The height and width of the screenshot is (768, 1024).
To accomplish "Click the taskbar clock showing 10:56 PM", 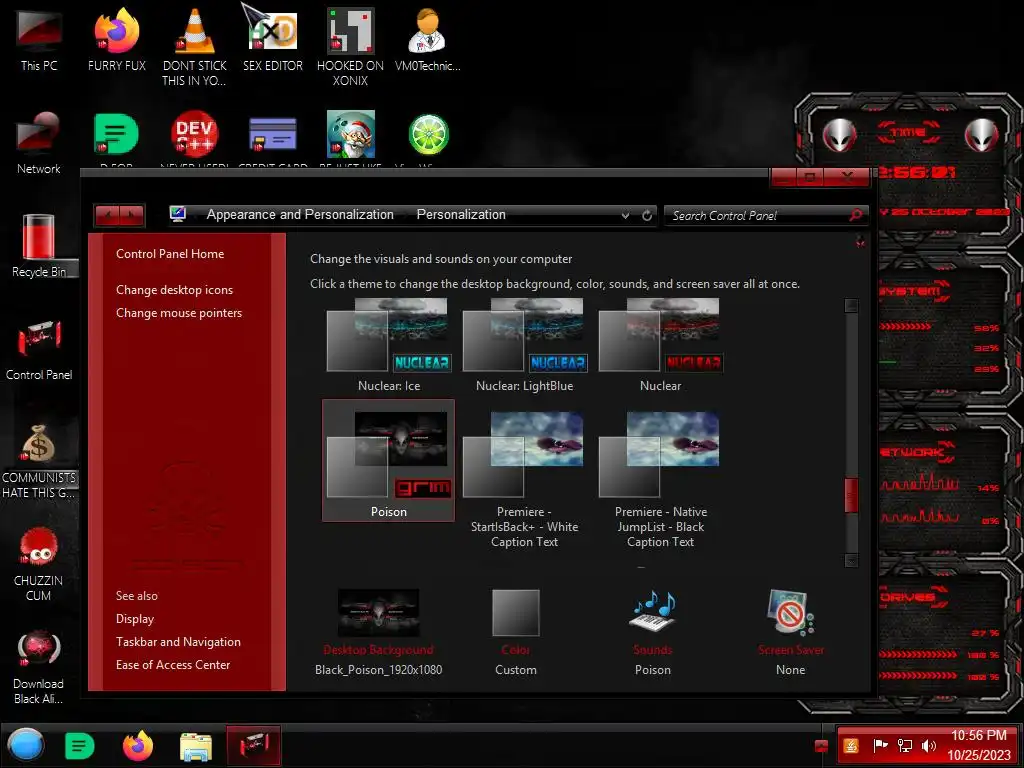I will coord(978,745).
